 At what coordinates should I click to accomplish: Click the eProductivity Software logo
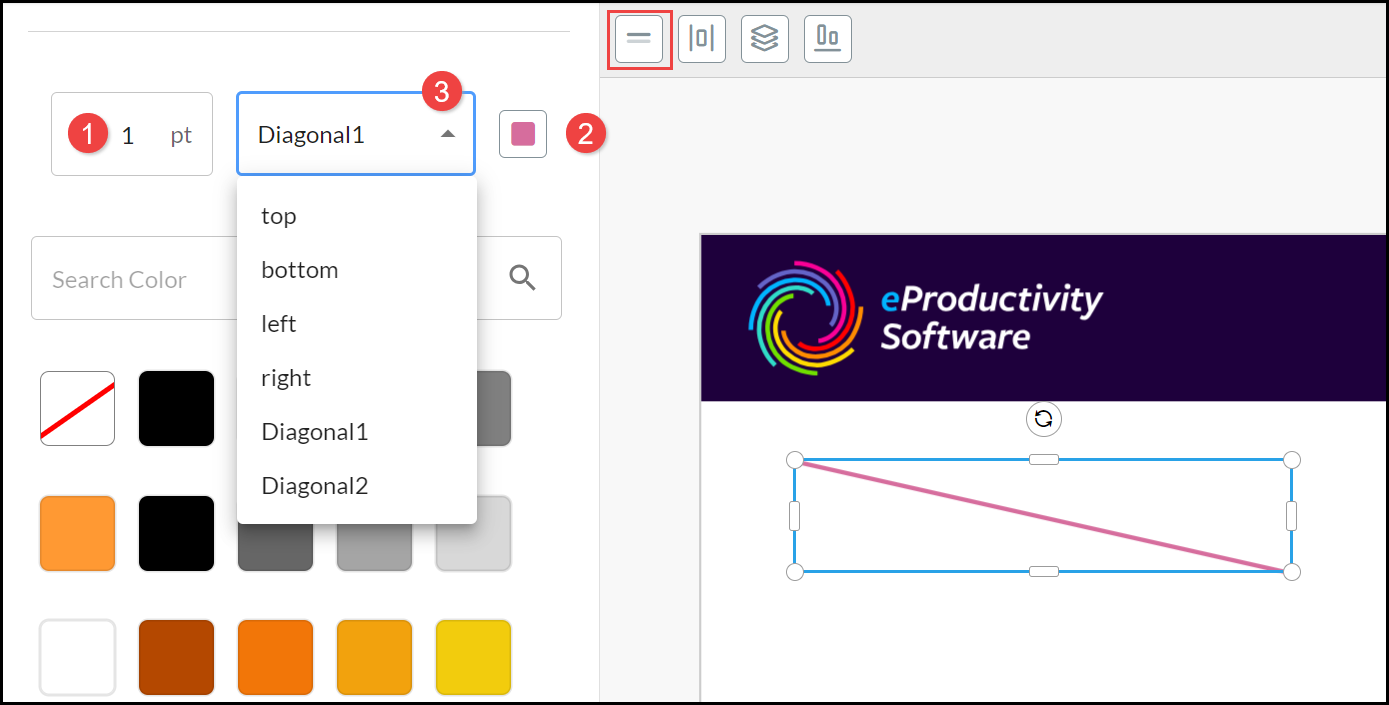click(925, 318)
